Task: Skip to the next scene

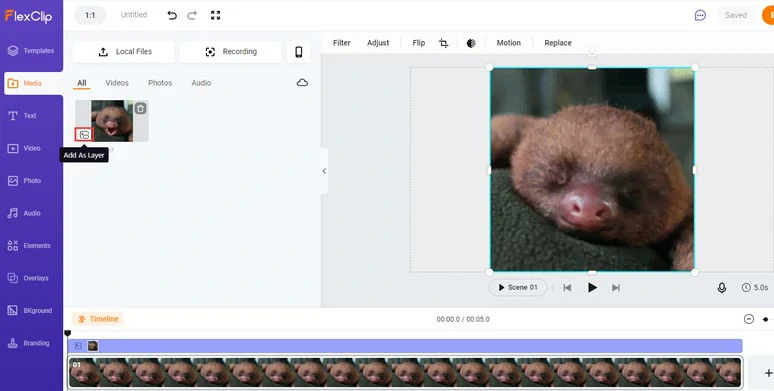Action: pyautogui.click(x=616, y=287)
